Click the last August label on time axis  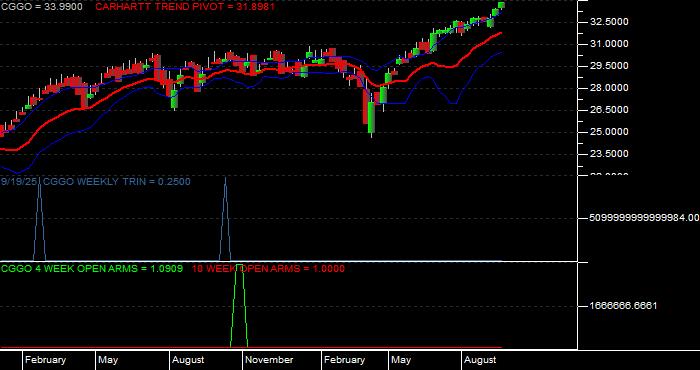pyautogui.click(x=480, y=360)
